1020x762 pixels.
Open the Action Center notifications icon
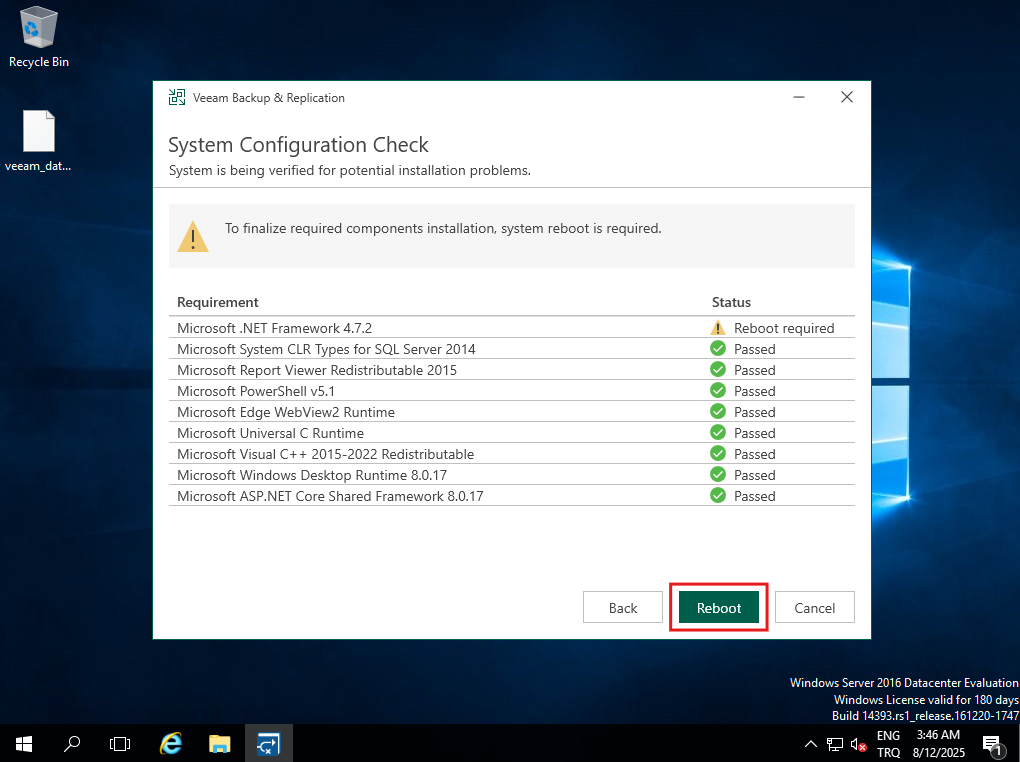pos(993,744)
